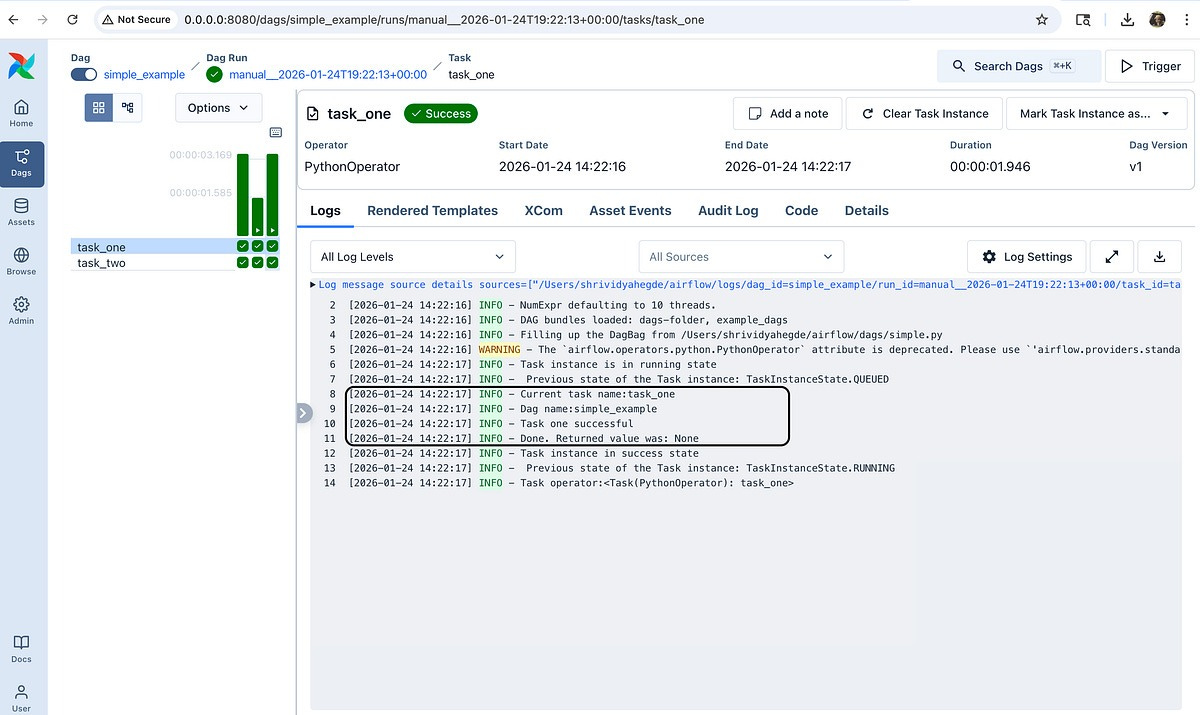
Task: Click log line 'NumExpr defaulting to 10 threads.'
Action: pyautogui.click(x=618, y=305)
